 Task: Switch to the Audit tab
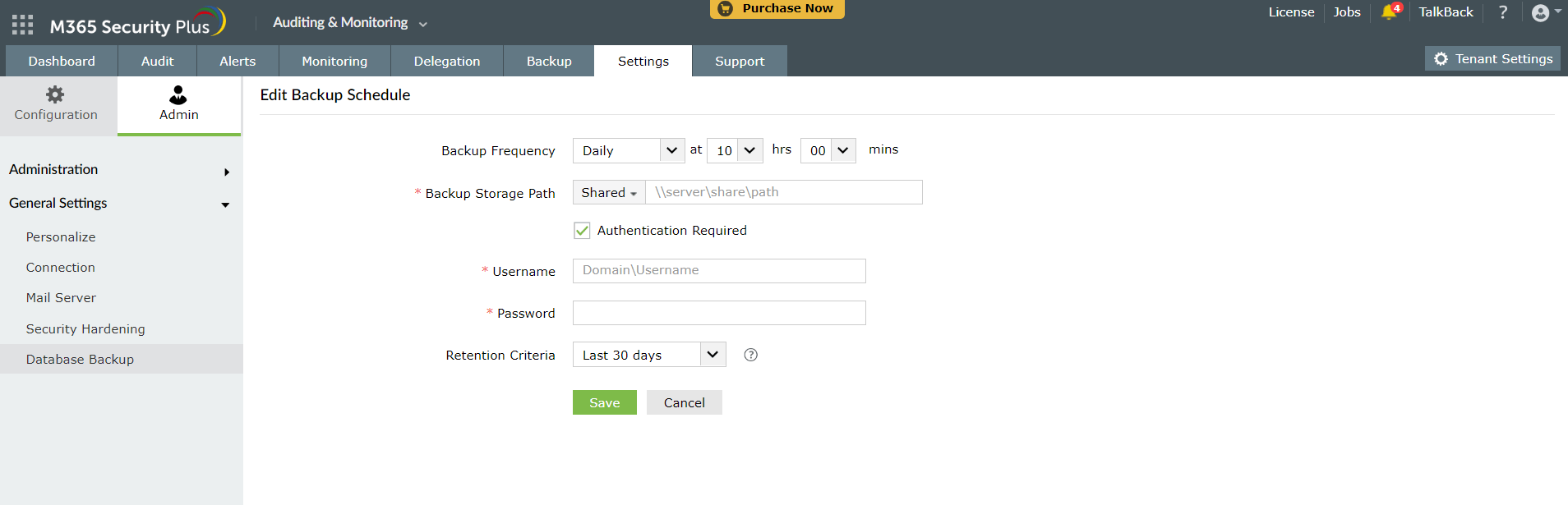click(x=157, y=61)
